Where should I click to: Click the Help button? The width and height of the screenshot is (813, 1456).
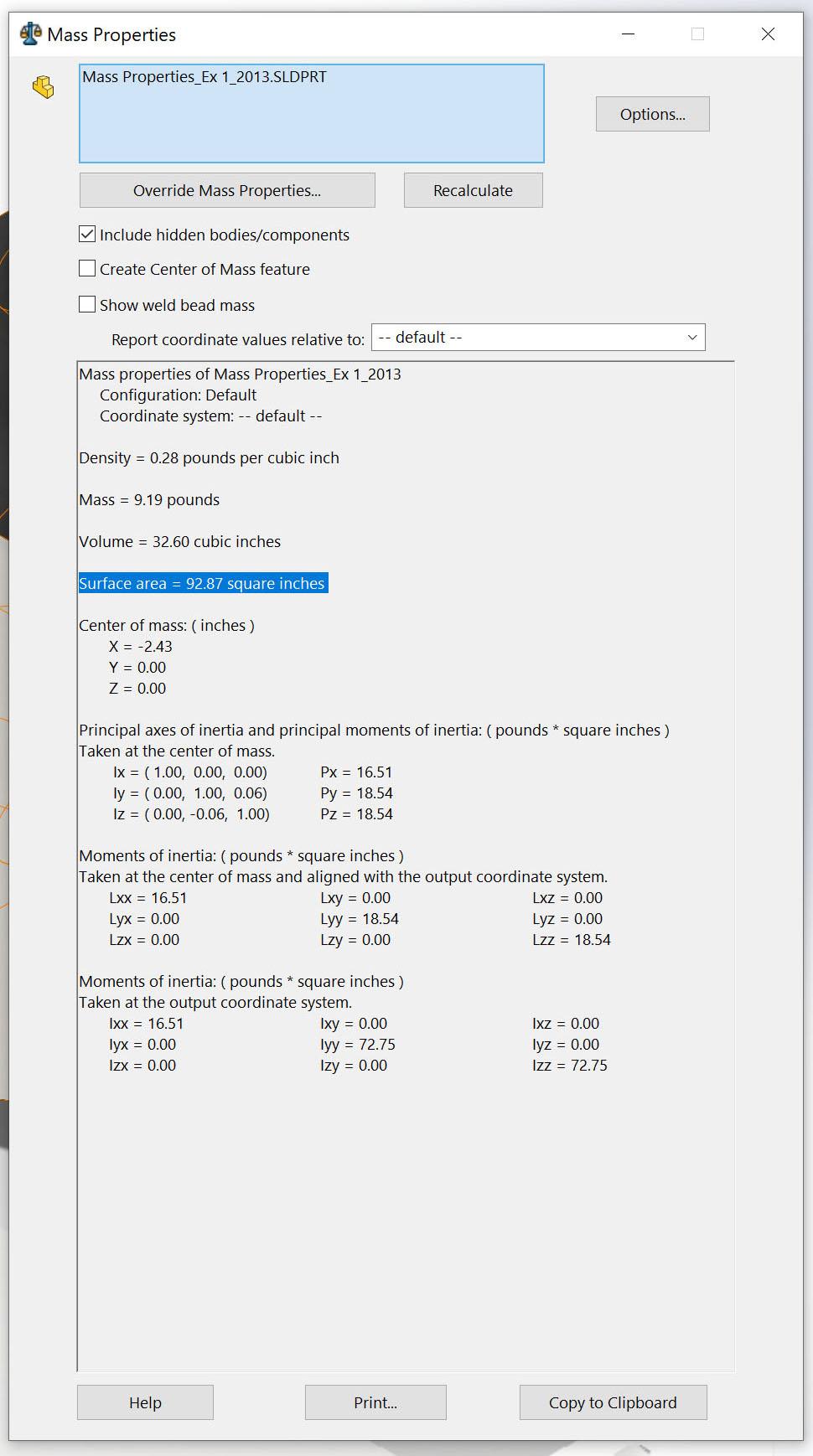tap(145, 1402)
